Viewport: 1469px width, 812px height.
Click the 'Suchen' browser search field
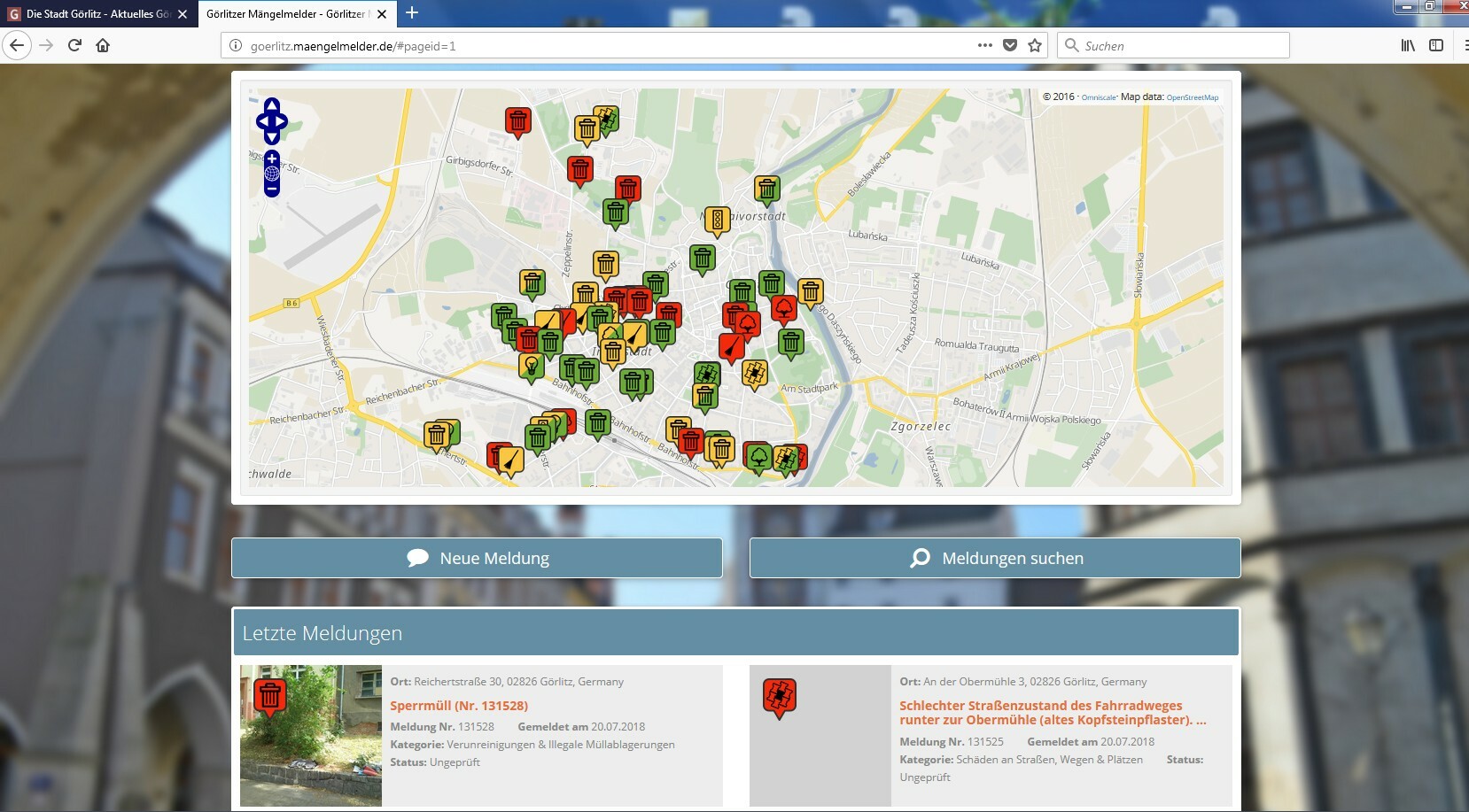(1173, 45)
